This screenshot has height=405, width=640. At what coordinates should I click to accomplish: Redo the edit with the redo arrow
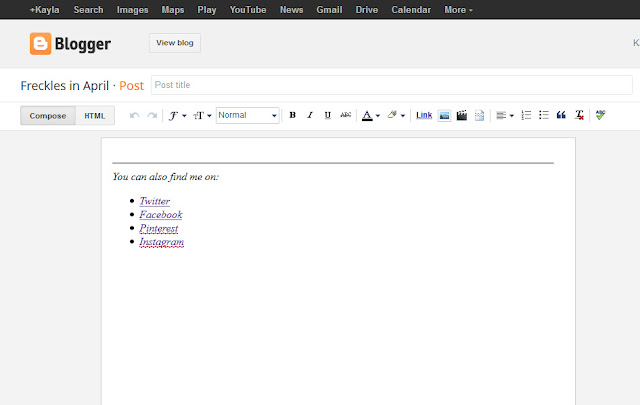pyautogui.click(x=152, y=116)
